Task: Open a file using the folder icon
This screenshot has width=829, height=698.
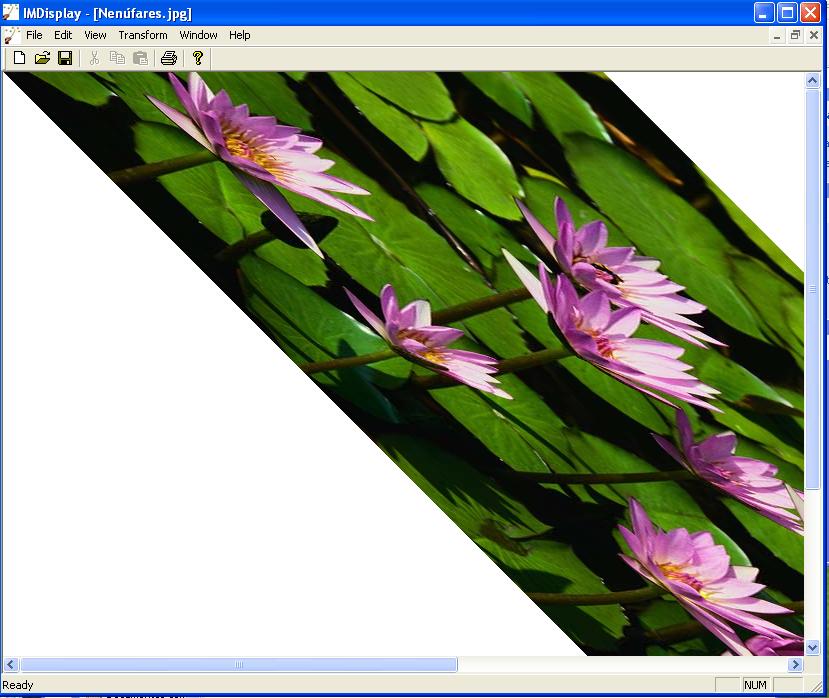Action: point(42,58)
